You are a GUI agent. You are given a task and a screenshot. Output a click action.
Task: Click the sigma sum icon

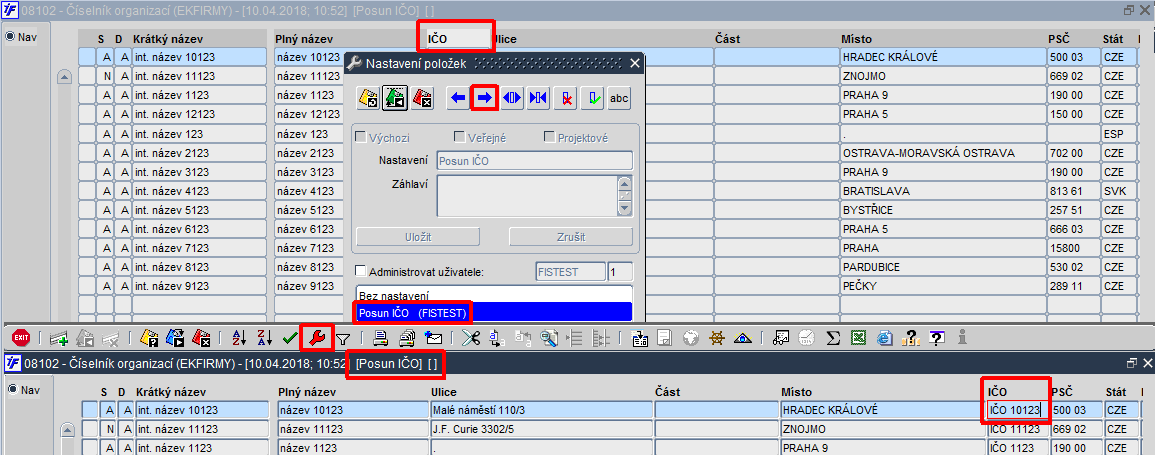pyautogui.click(x=833, y=338)
